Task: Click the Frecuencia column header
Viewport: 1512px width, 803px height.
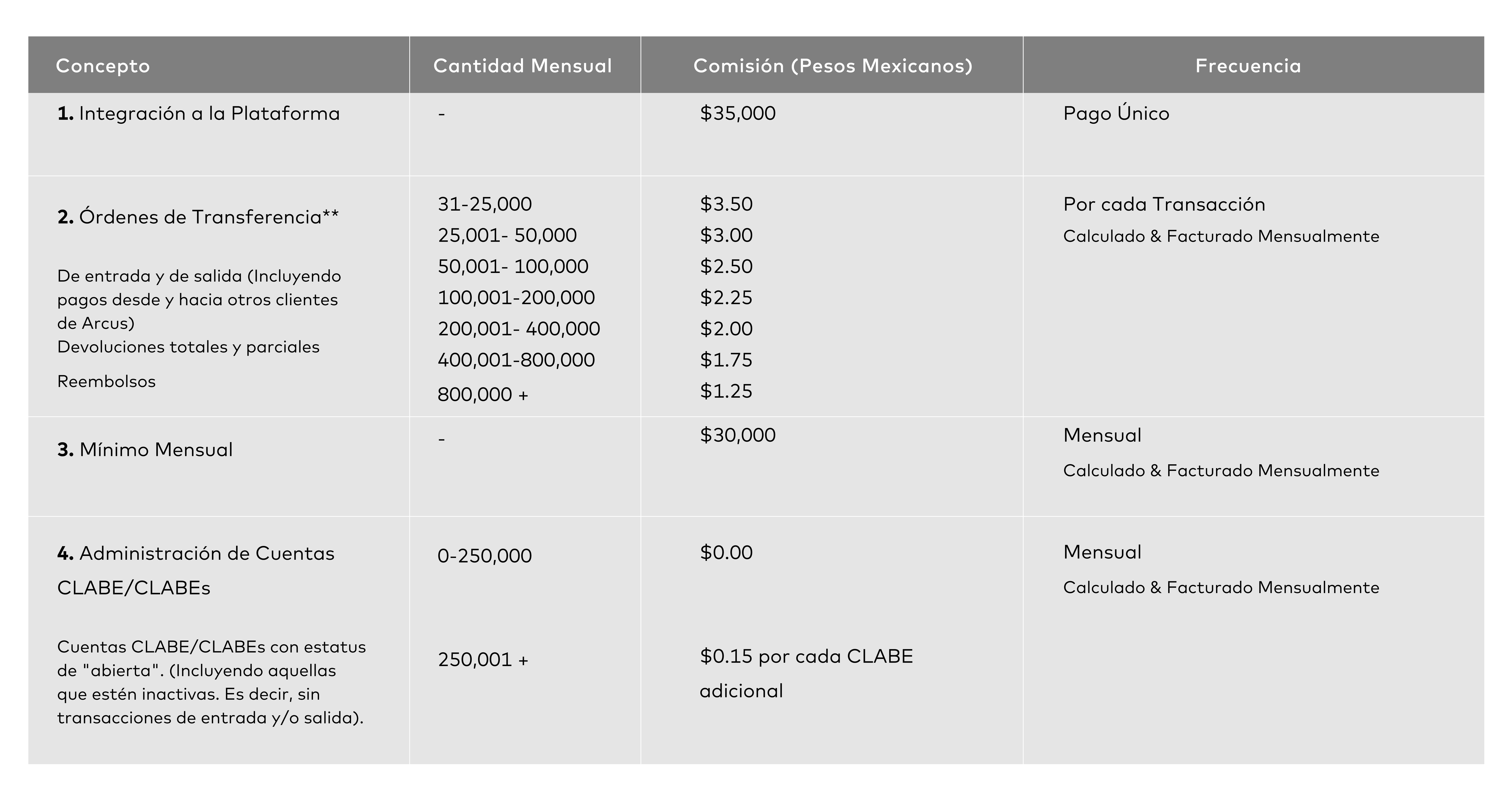Action: coord(1248,66)
